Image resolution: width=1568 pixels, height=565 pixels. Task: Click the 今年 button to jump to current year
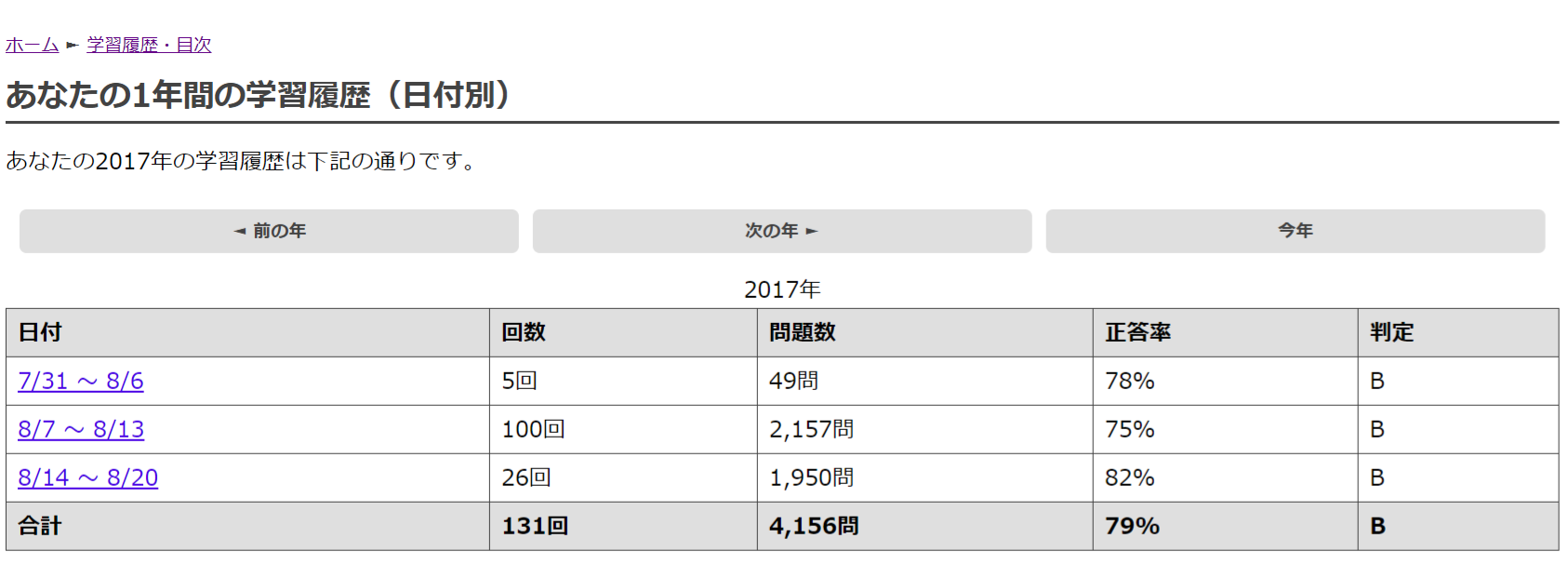(x=1295, y=231)
